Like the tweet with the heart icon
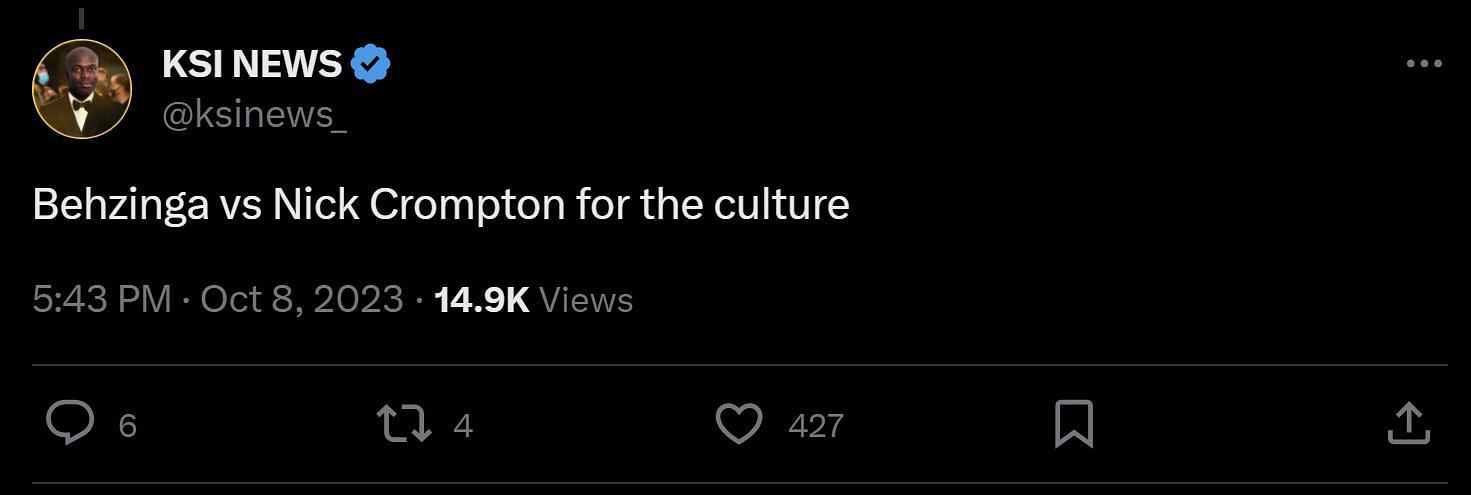Image resolution: width=1471 pixels, height=495 pixels. pyautogui.click(x=740, y=425)
